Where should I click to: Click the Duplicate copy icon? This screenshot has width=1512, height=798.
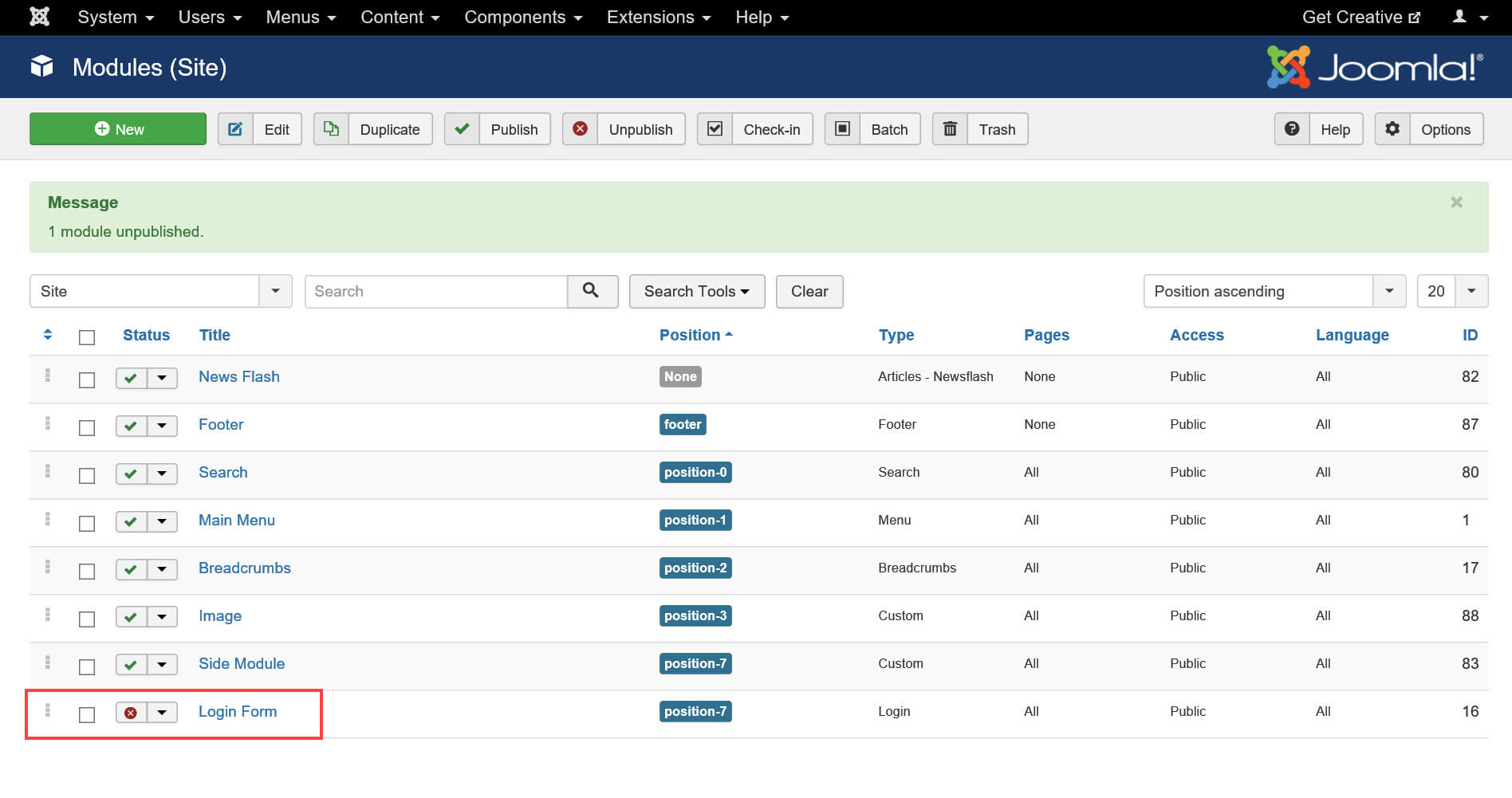coord(331,129)
